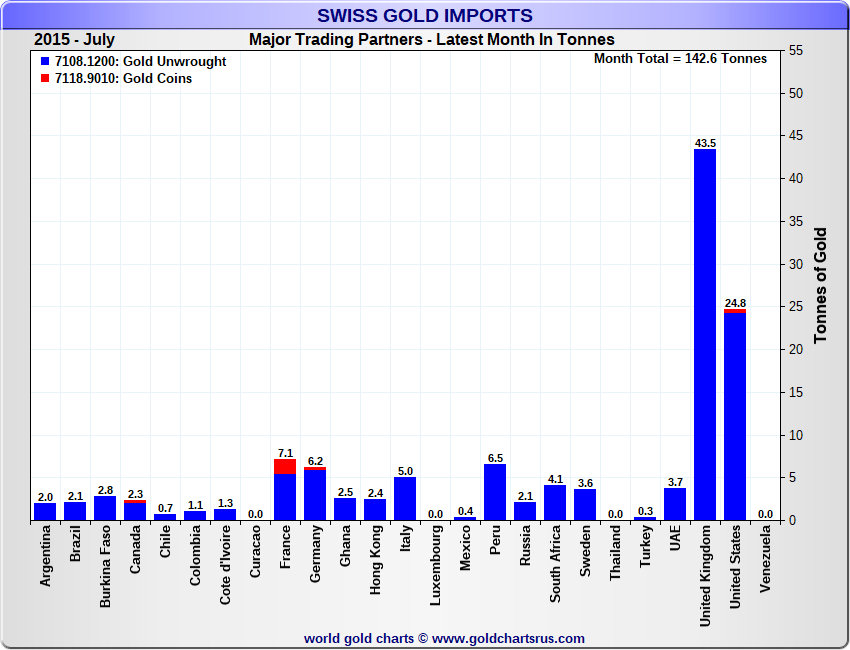Click the 43.5 value label
Screen dimensions: 850x650
click(x=705, y=143)
